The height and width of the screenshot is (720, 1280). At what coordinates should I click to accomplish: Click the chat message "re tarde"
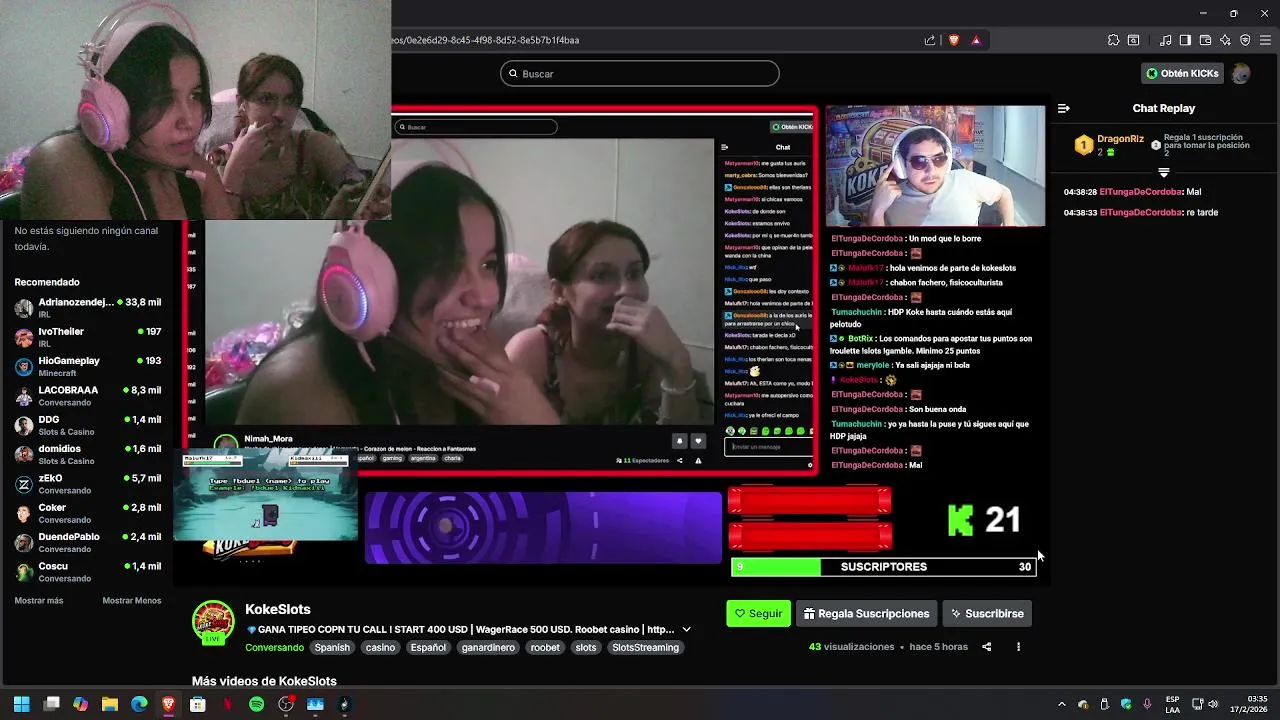[1202, 212]
